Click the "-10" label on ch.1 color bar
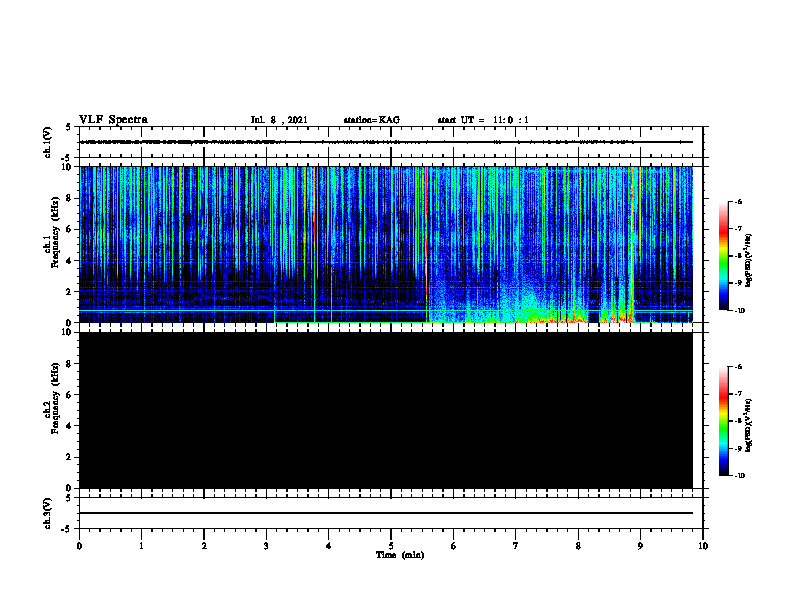 (x=739, y=311)
